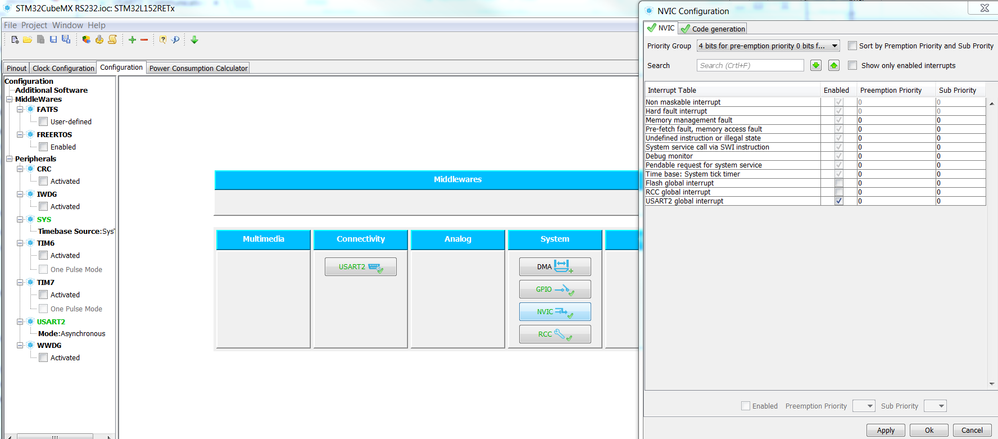Image resolution: width=998 pixels, height=439 pixels.
Task: Switch to the Code generation tab
Action: [x=712, y=29]
